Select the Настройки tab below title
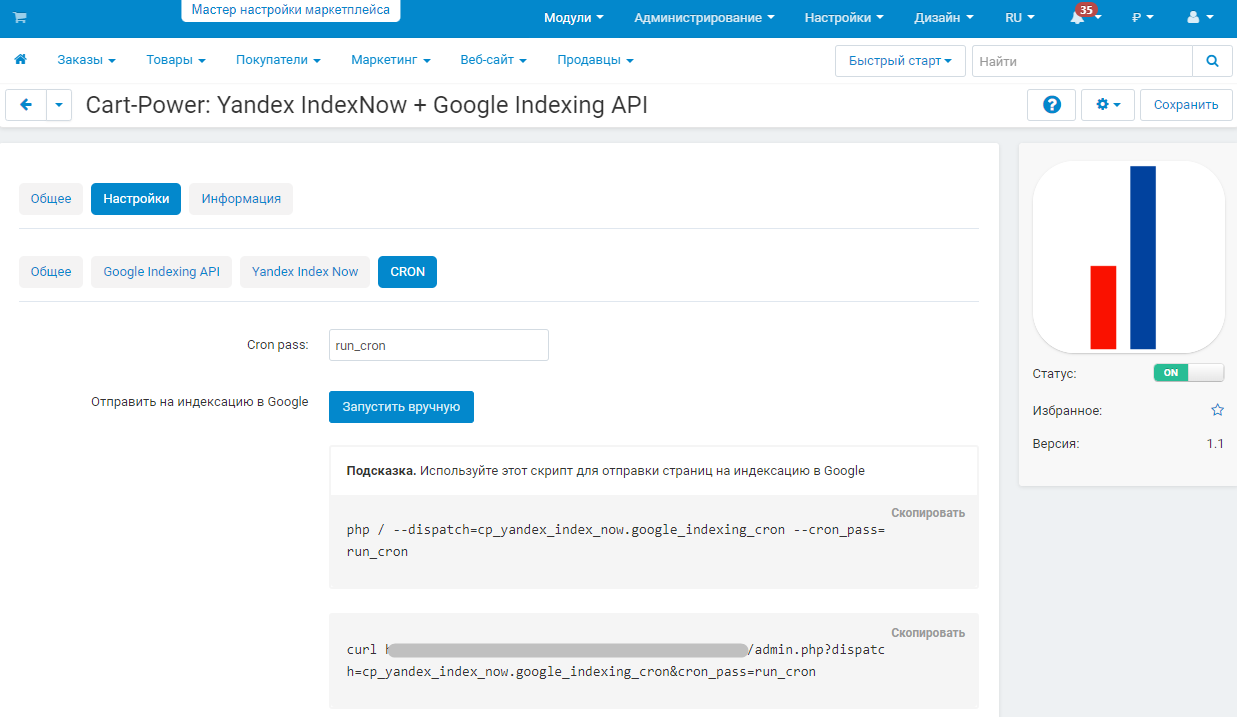Image resolution: width=1237 pixels, height=717 pixels. tap(136, 199)
